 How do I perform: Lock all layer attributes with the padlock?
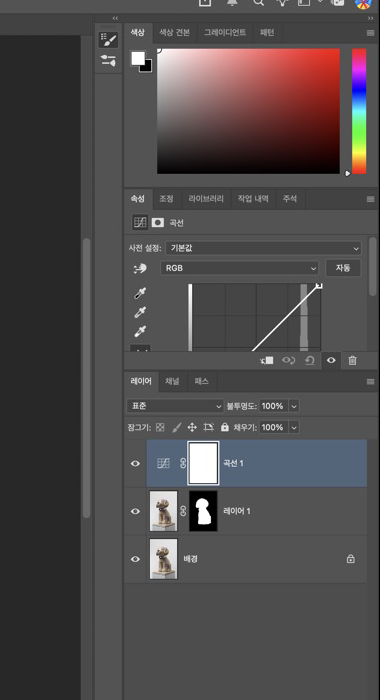point(225,427)
